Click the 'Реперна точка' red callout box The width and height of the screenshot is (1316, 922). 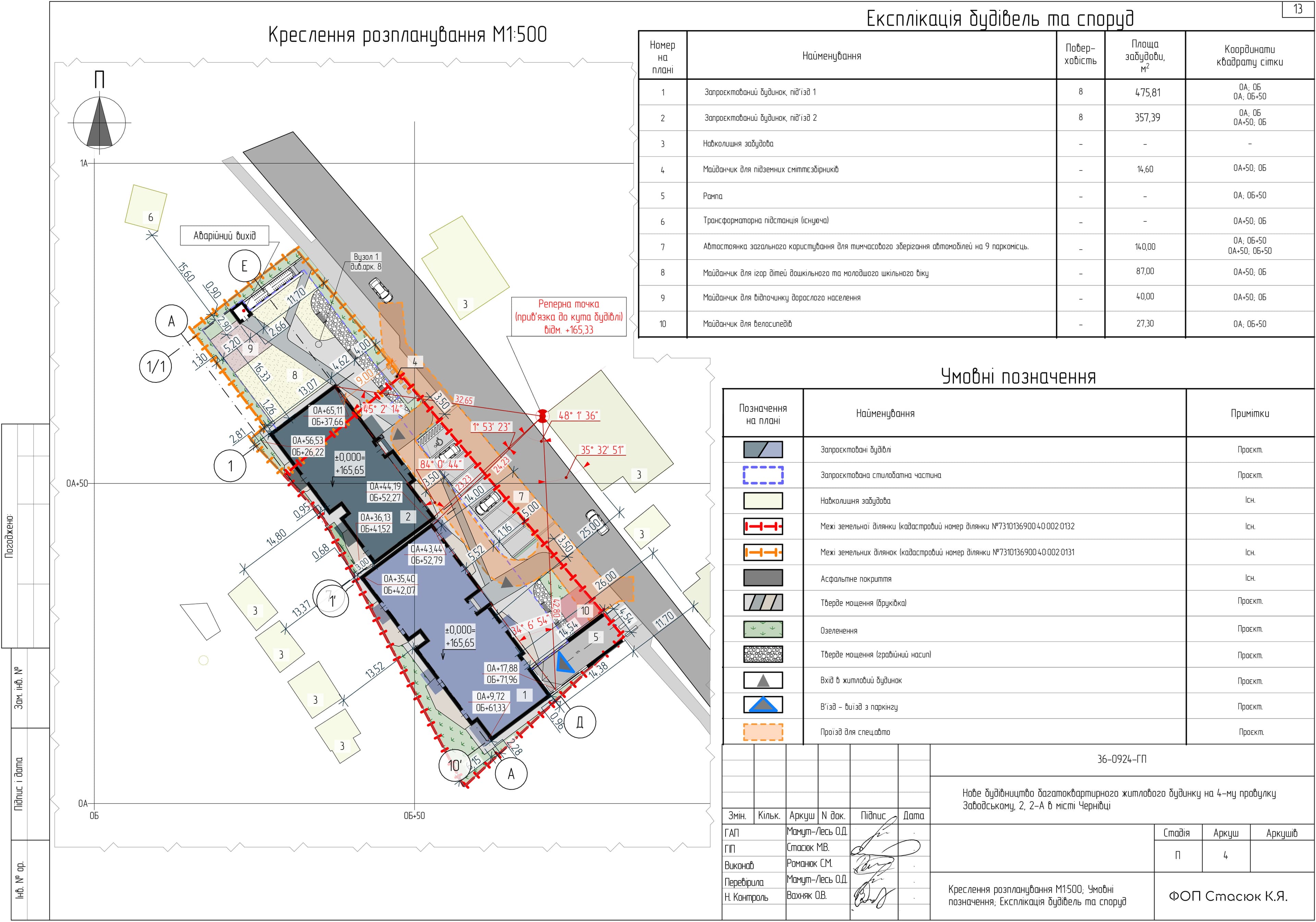[x=569, y=316]
